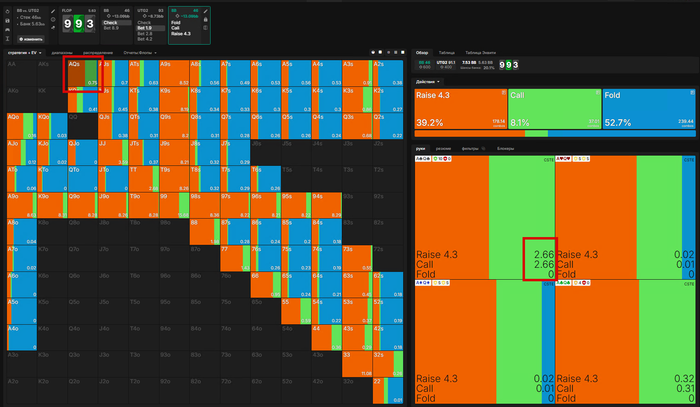The height and width of the screenshot is (407, 700).
Task: Switch to the распределение tab
Action: tap(98, 53)
